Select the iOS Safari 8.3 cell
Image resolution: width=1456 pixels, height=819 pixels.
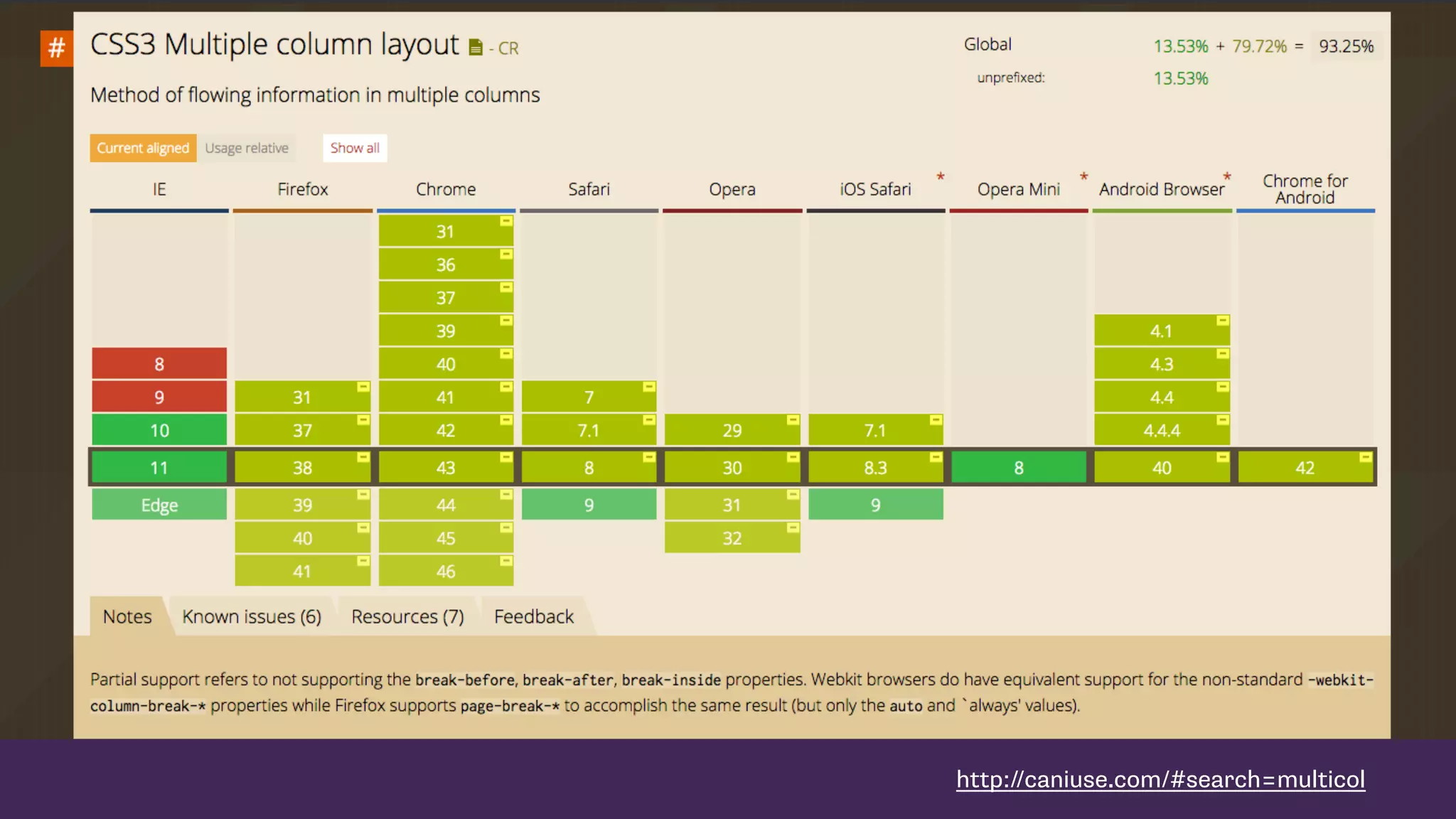pos(876,467)
